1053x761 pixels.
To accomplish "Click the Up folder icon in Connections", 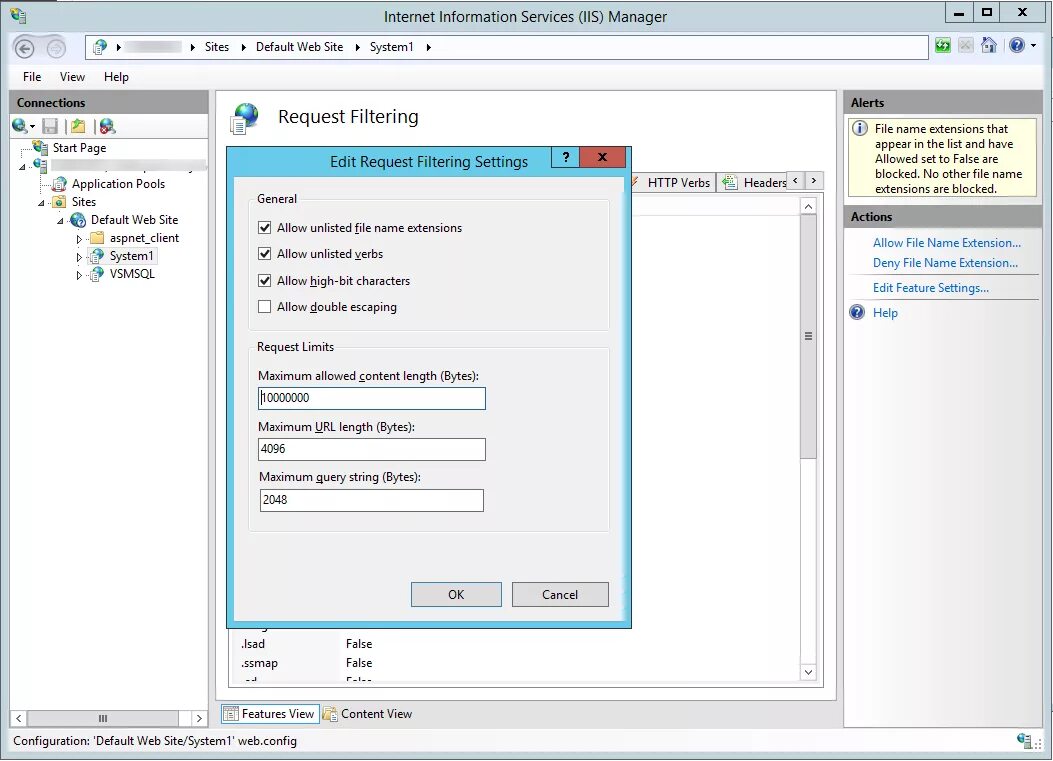I will [79, 126].
